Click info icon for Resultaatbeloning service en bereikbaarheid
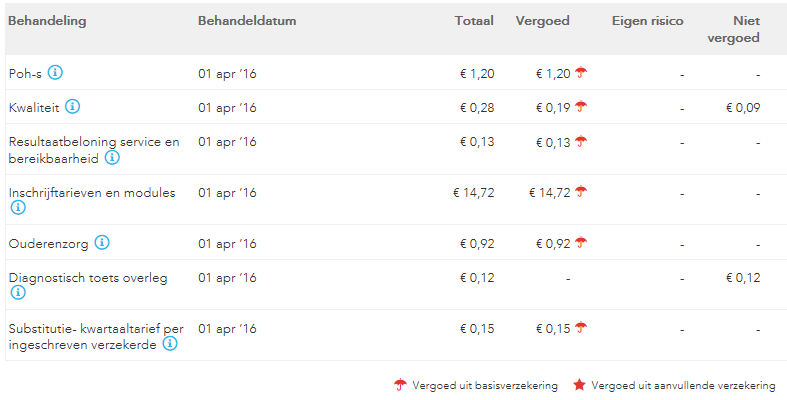The image size is (787, 400). (112, 157)
